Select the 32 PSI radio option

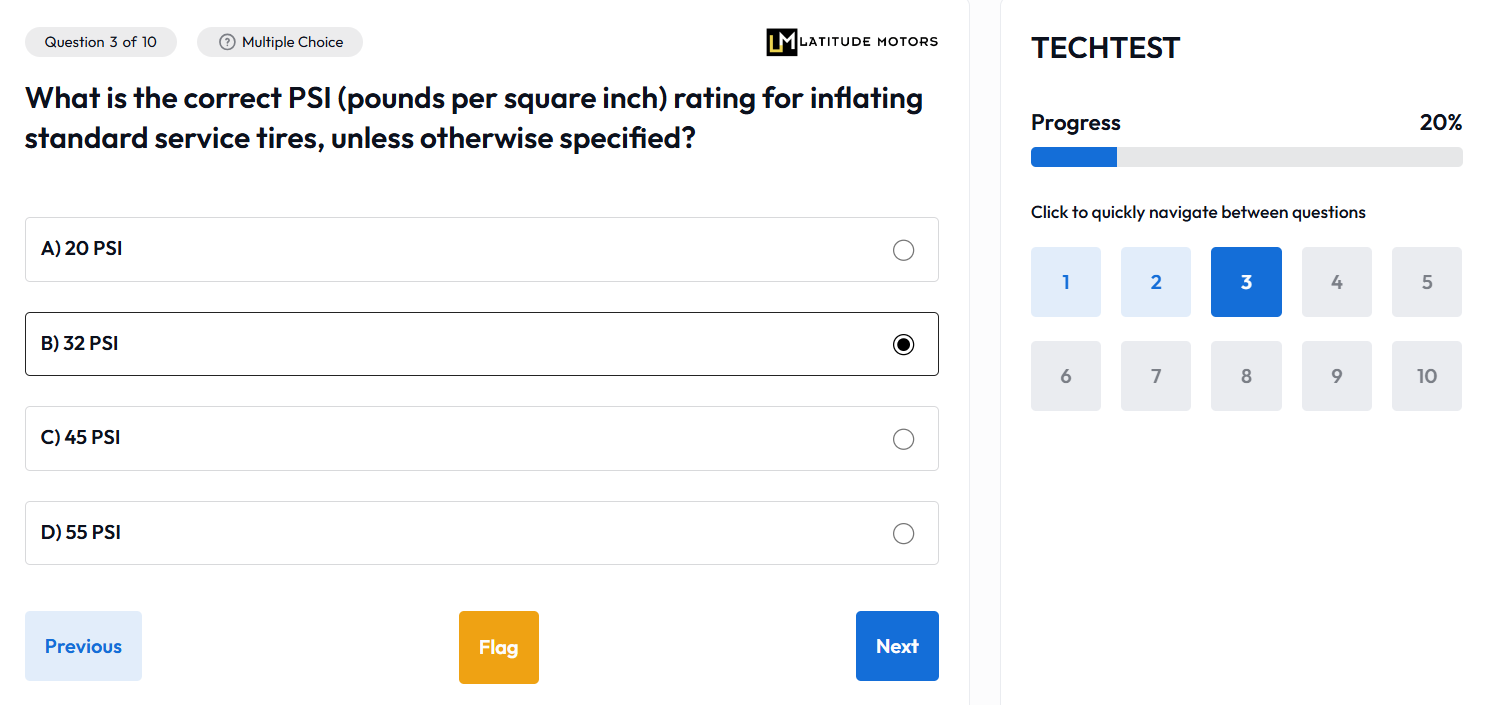click(903, 344)
